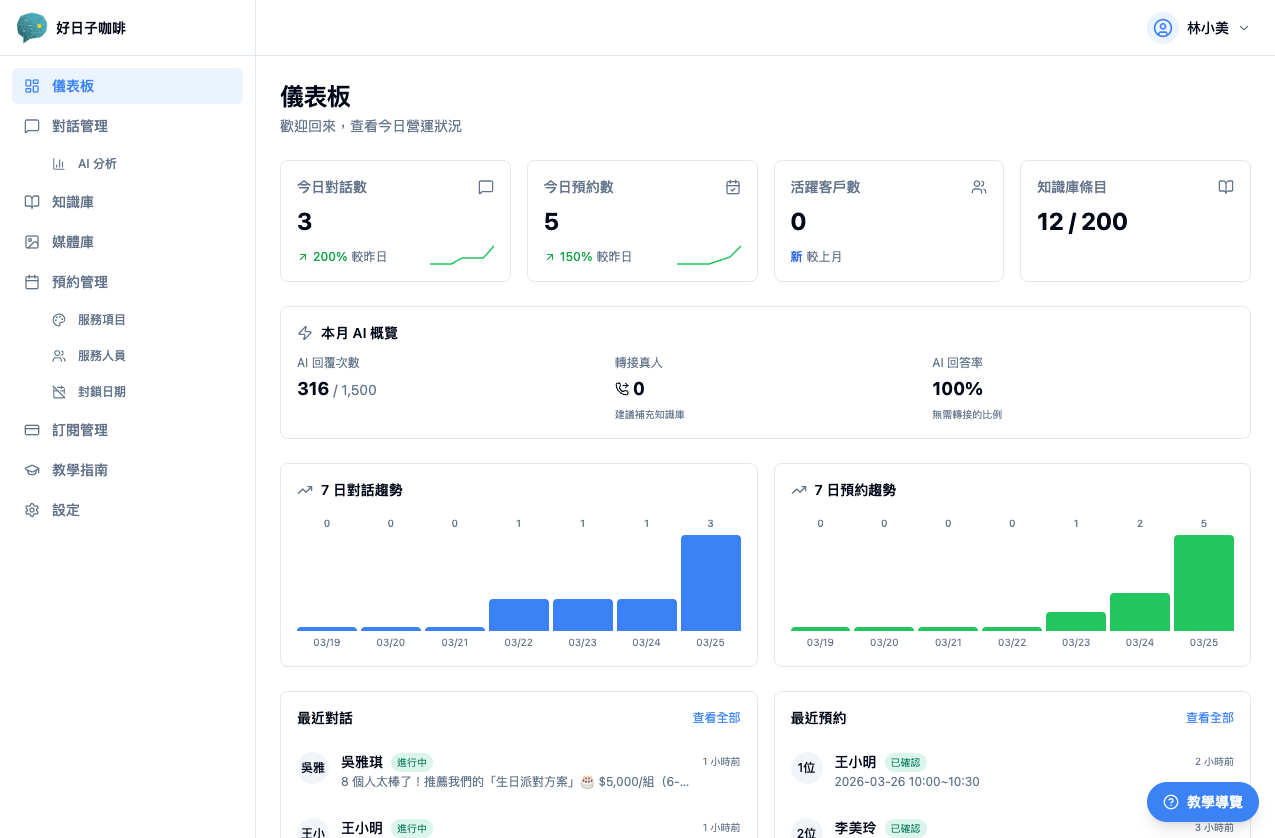Click 查看全部 next to 最近對話
The width and height of the screenshot is (1275, 838).
pyautogui.click(x=715, y=718)
